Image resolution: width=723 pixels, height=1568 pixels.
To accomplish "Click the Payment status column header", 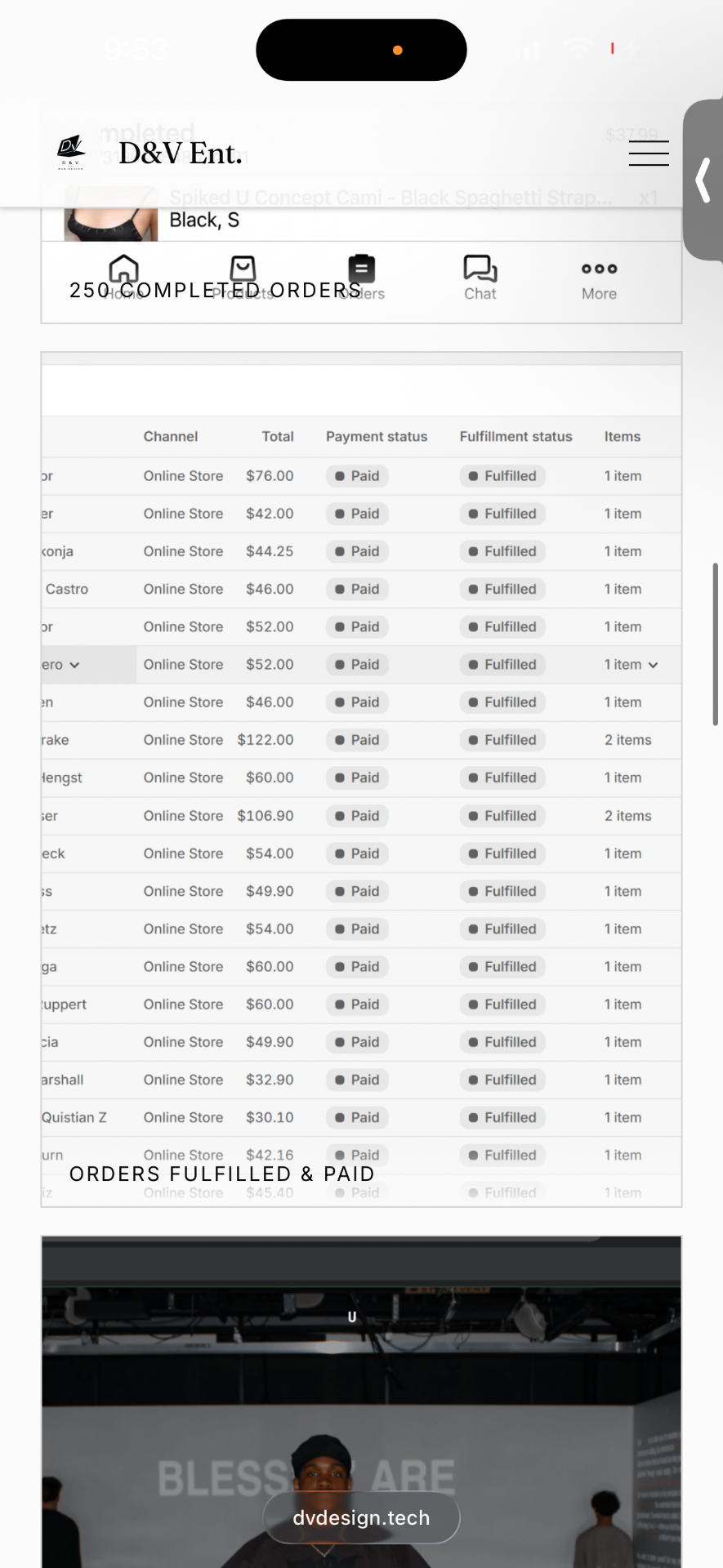I will [x=377, y=437].
